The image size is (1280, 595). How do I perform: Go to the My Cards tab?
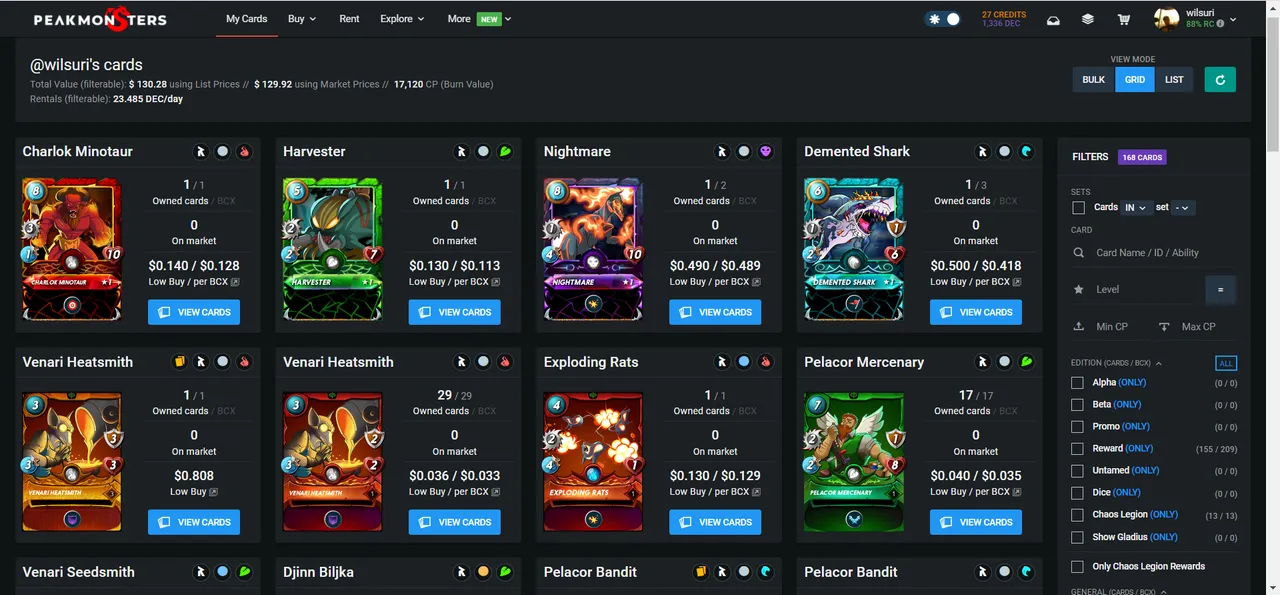pyautogui.click(x=247, y=19)
